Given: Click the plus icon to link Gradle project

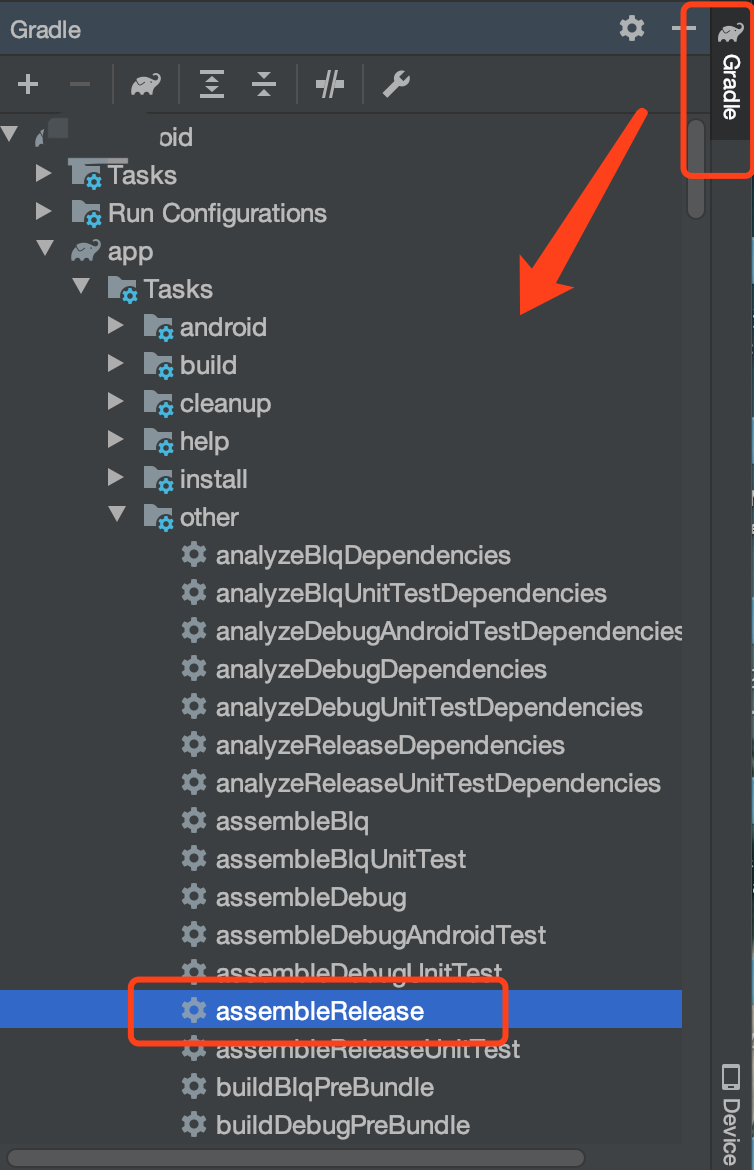Looking at the screenshot, I should pos(28,85).
